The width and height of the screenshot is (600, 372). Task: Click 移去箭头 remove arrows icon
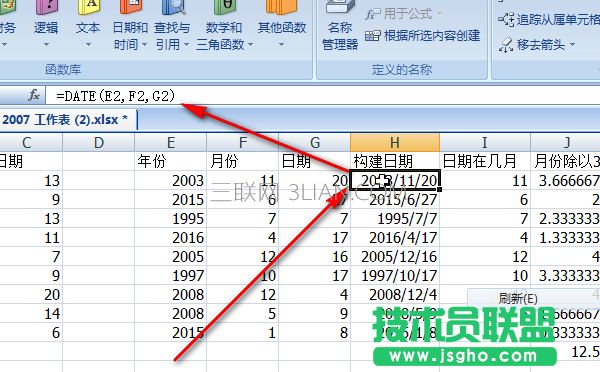[x=506, y=45]
